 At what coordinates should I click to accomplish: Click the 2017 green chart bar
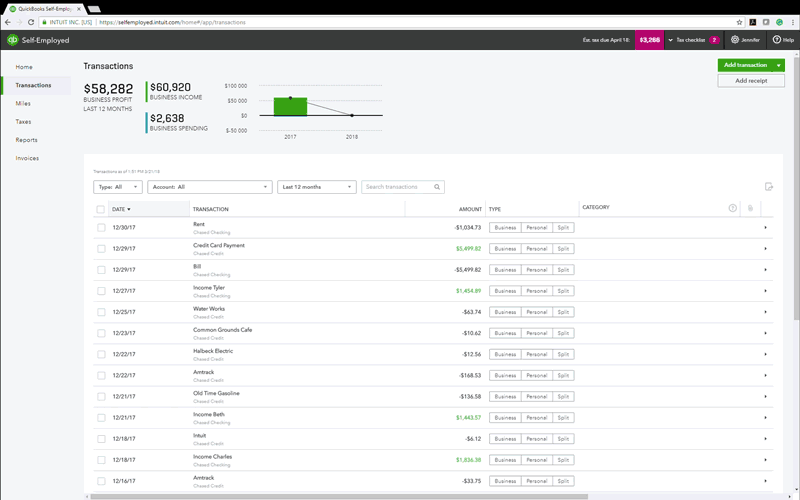290,107
